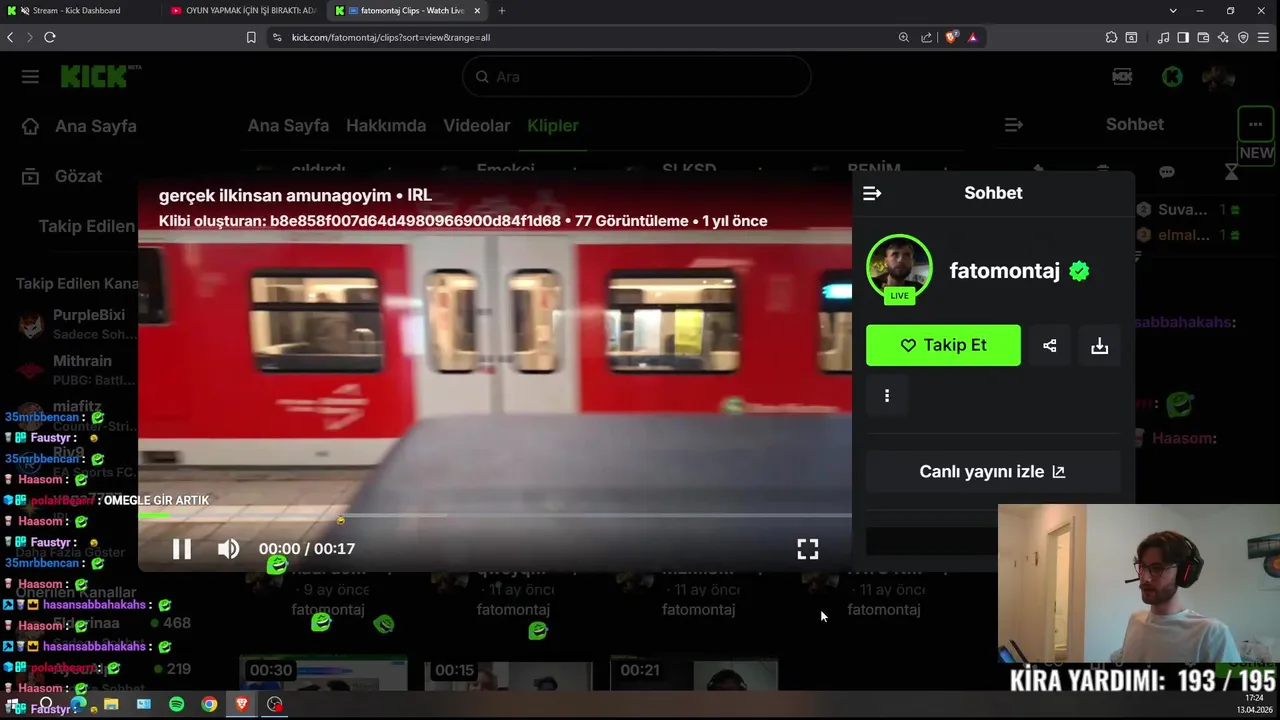Switch to the Videolar tab

477,126
